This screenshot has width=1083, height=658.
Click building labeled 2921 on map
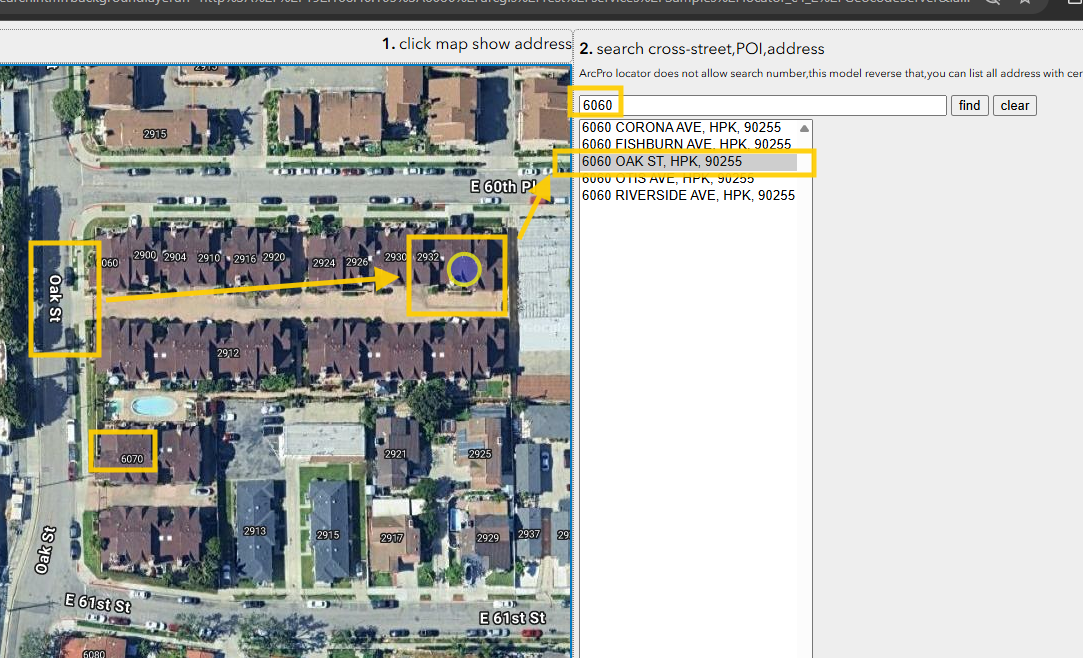point(395,453)
